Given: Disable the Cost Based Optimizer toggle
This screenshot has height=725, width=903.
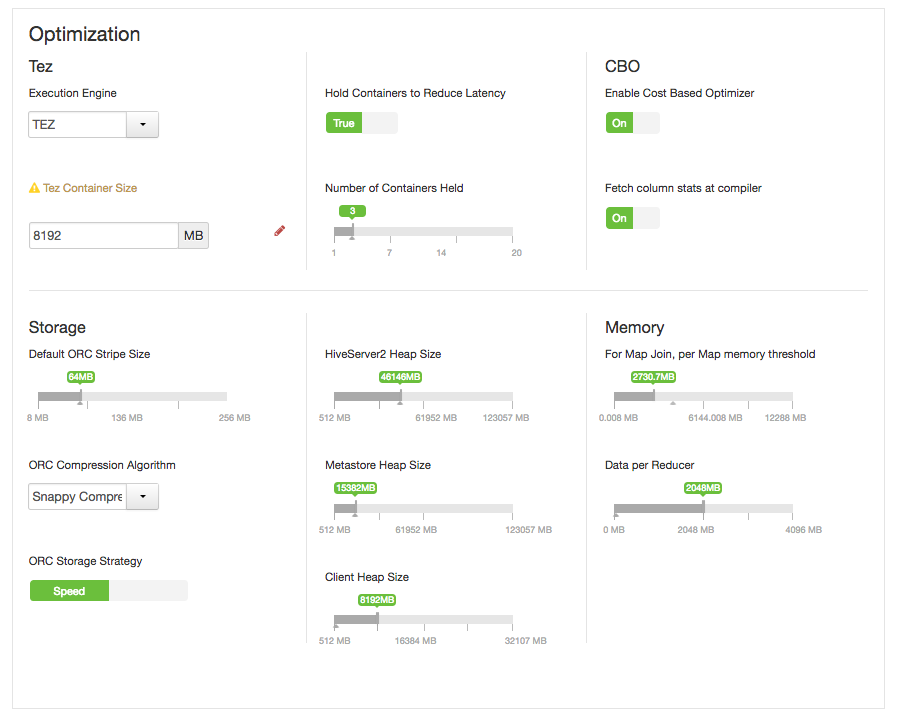Looking at the screenshot, I should click(x=632, y=123).
